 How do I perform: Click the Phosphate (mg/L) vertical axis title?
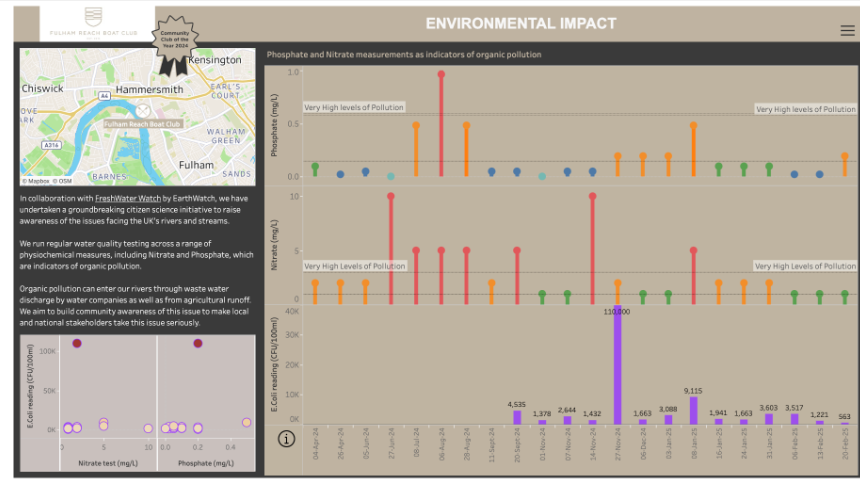click(x=274, y=125)
